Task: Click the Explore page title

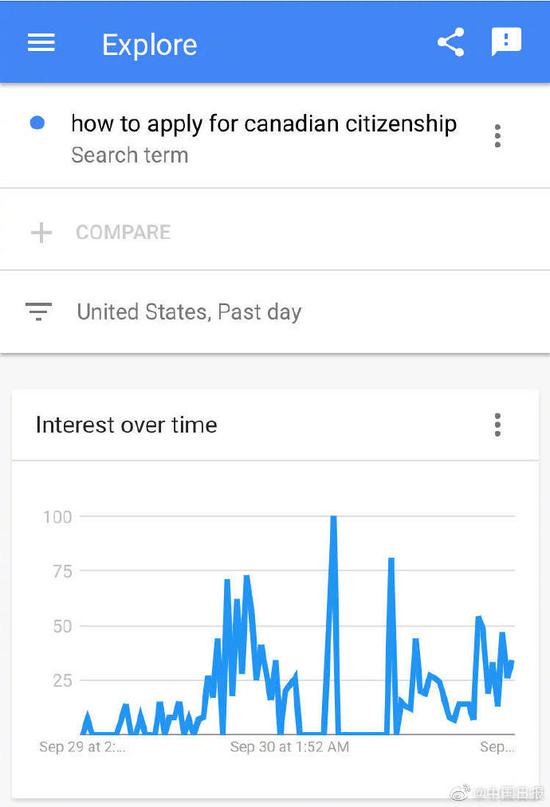Action: [150, 45]
